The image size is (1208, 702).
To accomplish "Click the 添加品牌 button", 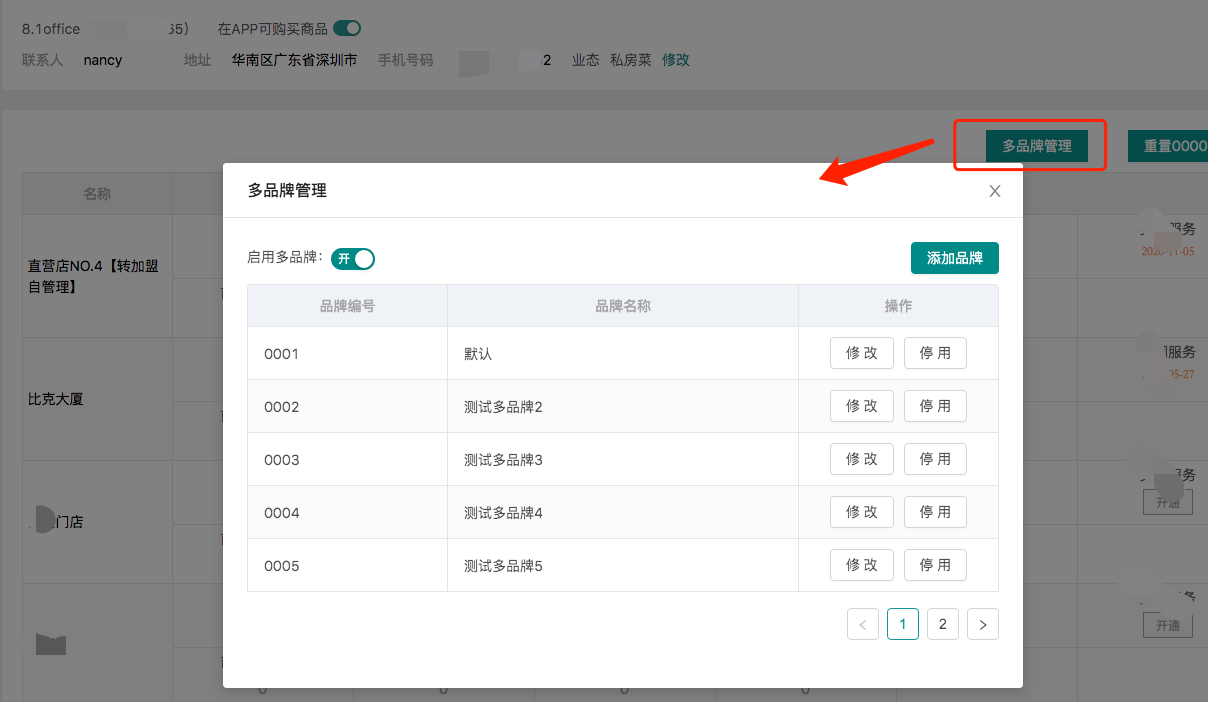I will (x=954, y=257).
